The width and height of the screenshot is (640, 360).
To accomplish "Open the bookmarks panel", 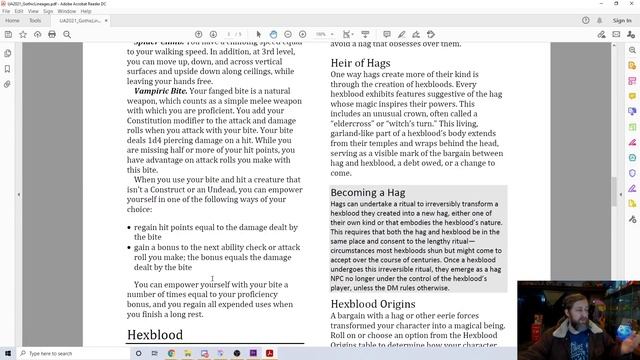I will (x=7, y=69).
